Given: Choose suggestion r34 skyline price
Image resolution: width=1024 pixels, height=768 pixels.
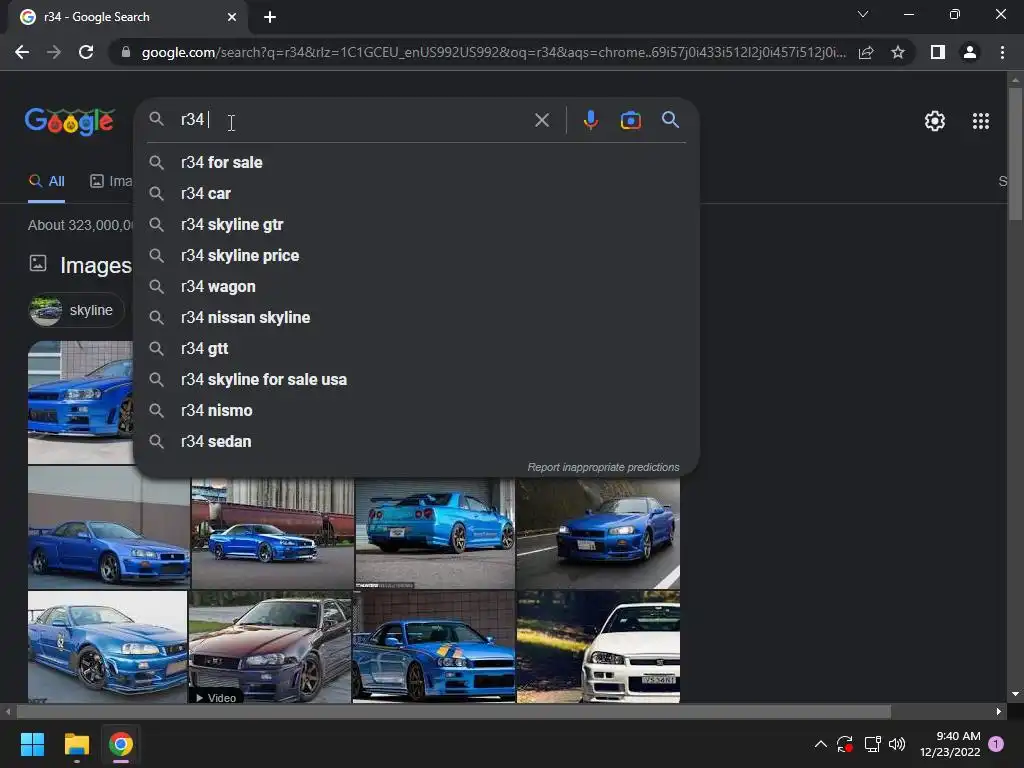Looking at the screenshot, I should click(x=416, y=255).
